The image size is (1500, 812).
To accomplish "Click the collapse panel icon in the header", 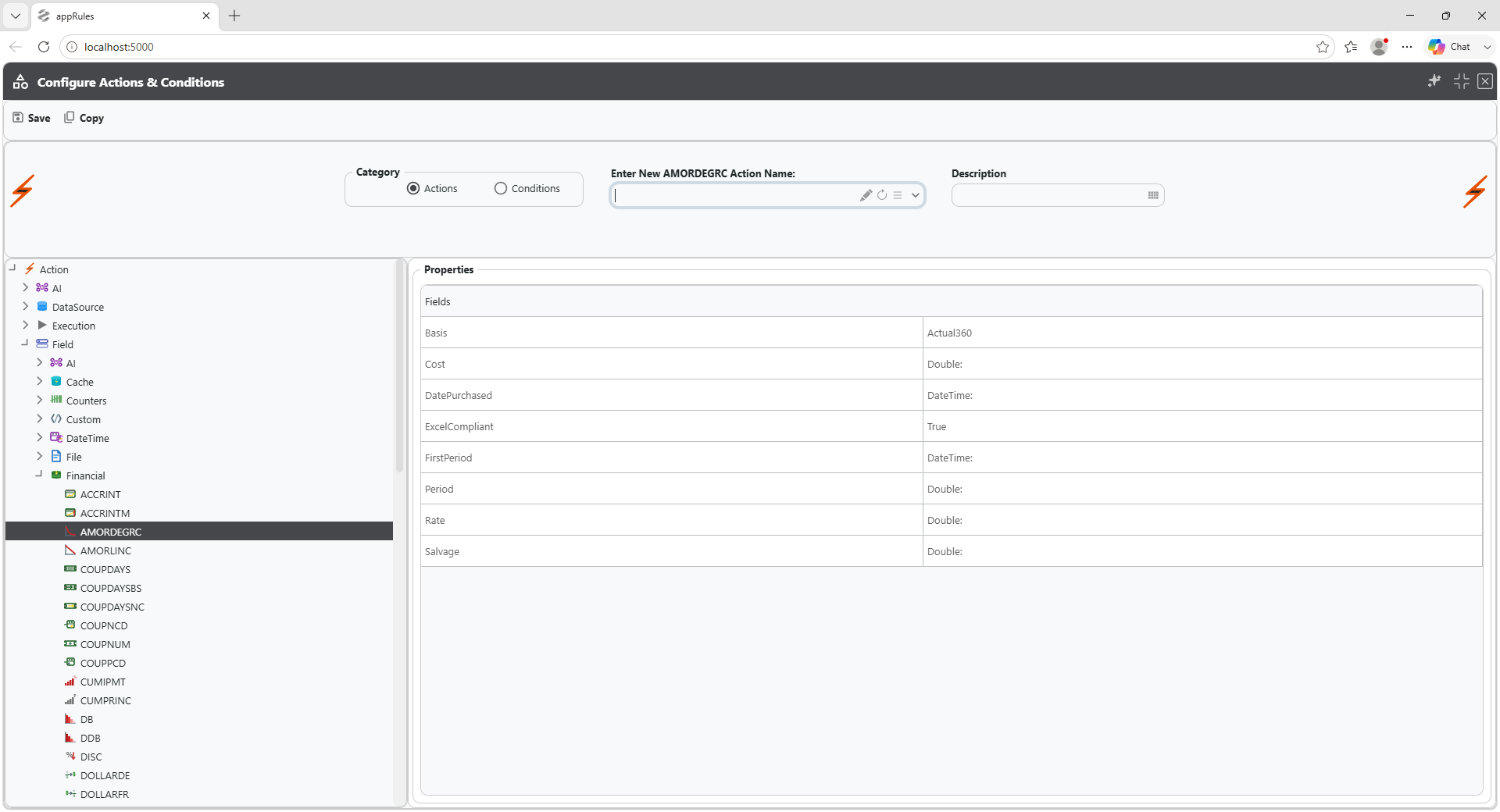I will coord(1462,81).
